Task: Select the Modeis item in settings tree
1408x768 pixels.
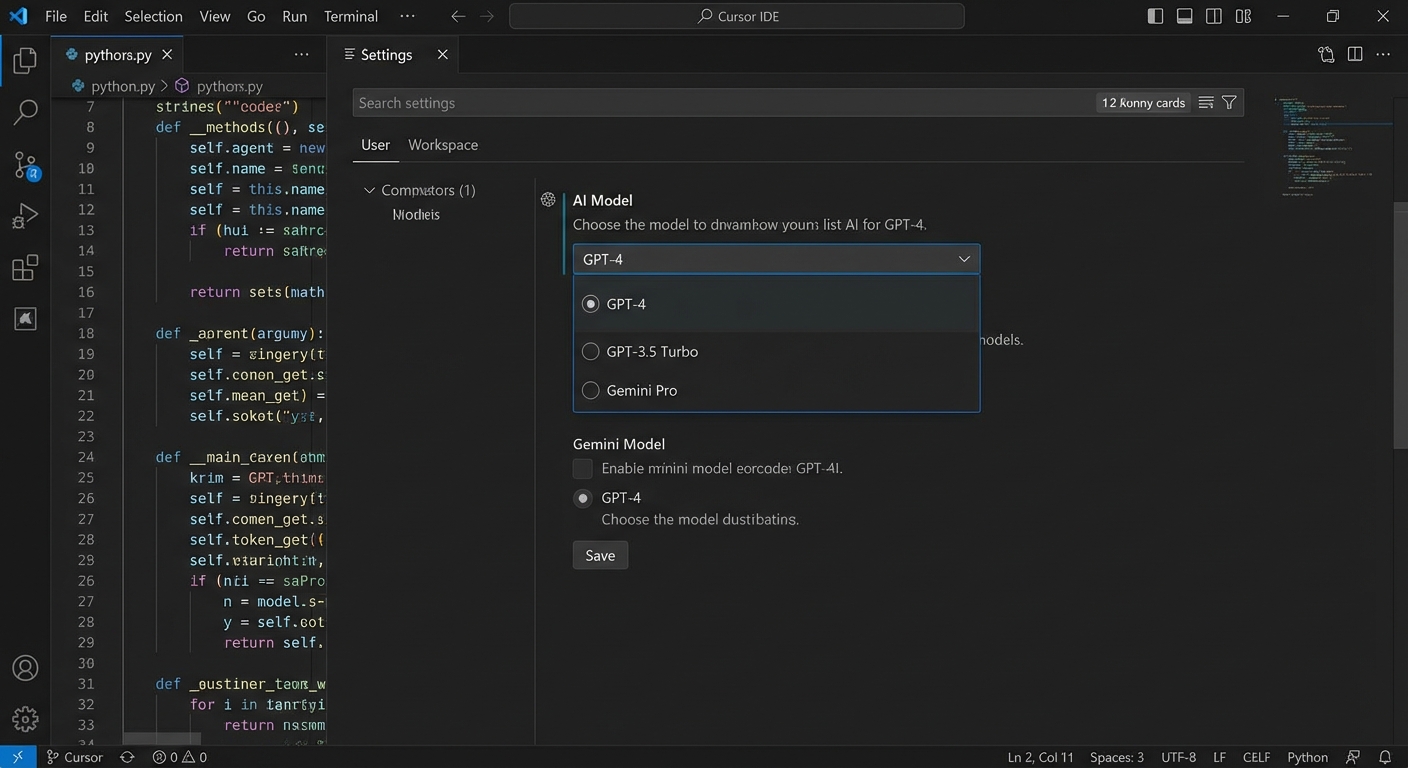Action: (416, 215)
